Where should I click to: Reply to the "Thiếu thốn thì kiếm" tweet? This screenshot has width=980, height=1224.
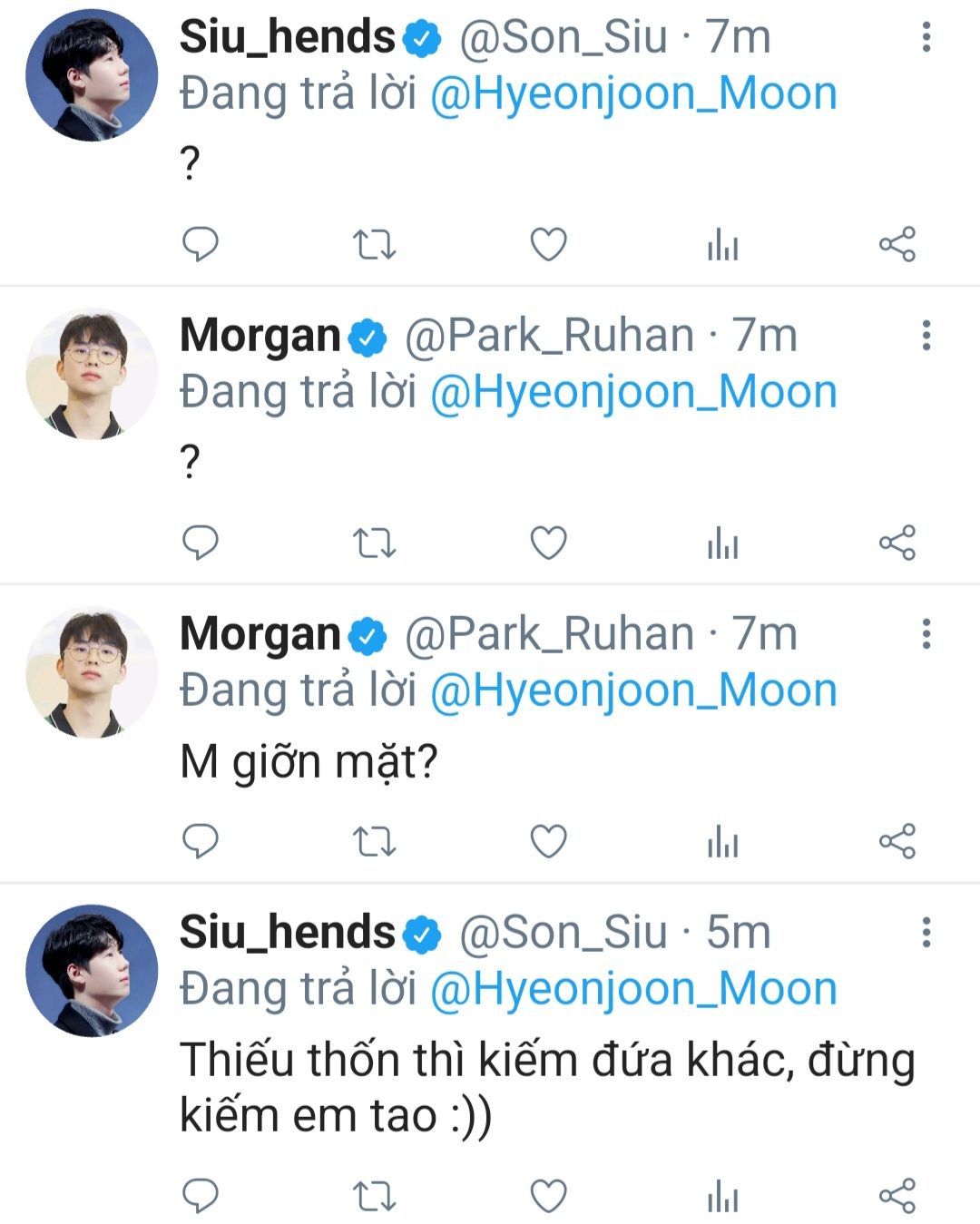coord(201,1196)
